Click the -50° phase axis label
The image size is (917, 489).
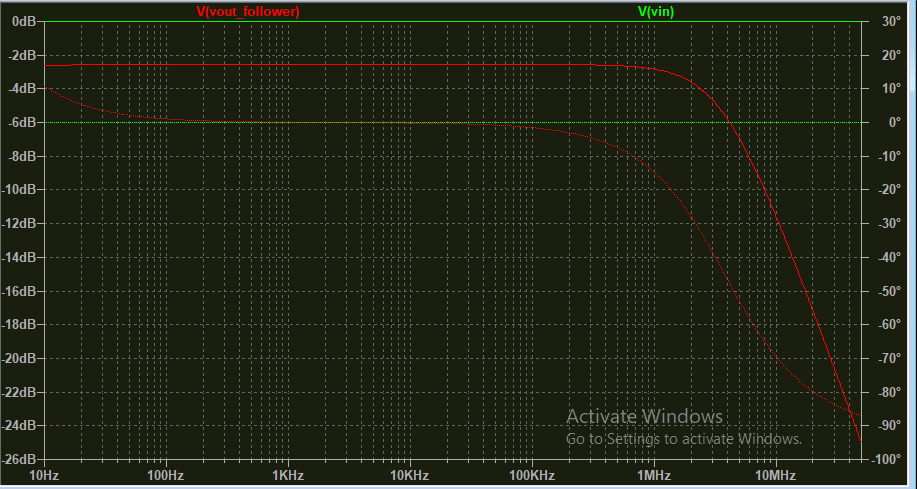(888, 291)
